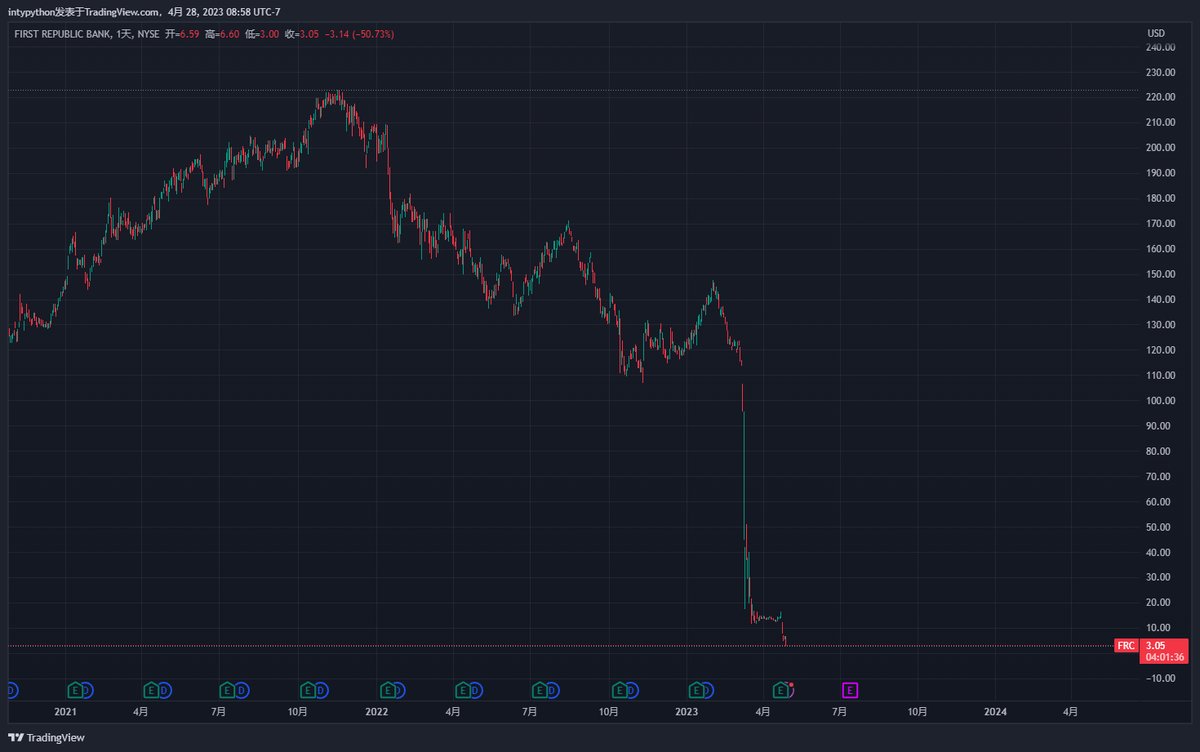Click the dividend D marker above 7月 2021

coord(240,690)
